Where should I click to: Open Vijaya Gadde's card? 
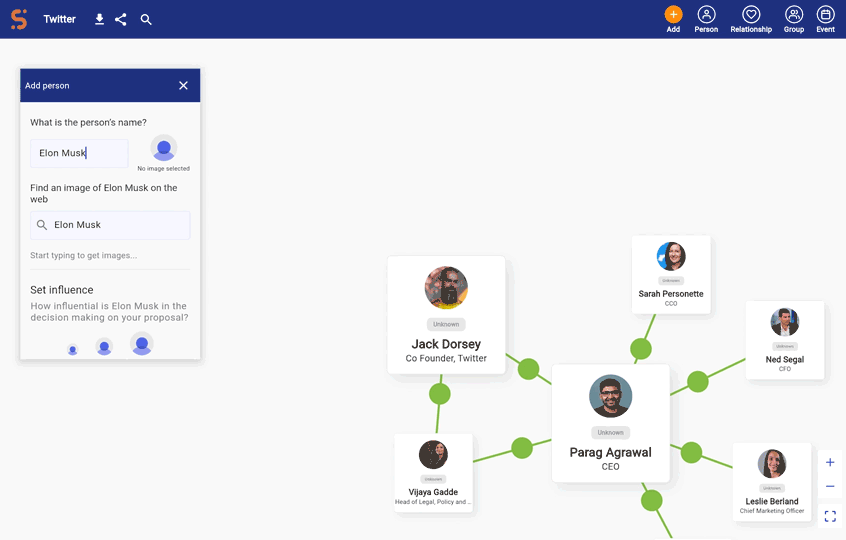433,473
